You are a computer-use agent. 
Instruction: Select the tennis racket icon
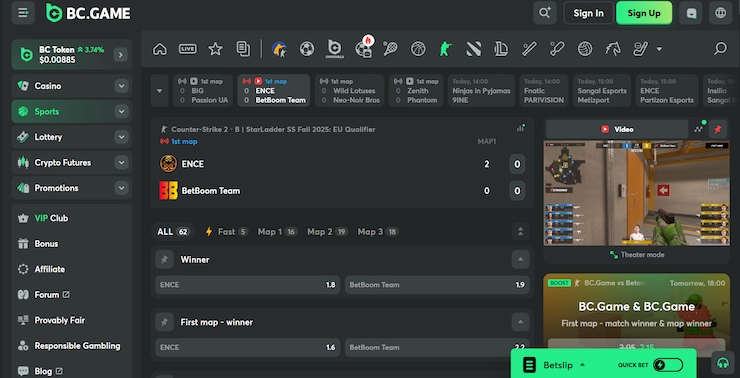[x=390, y=49]
